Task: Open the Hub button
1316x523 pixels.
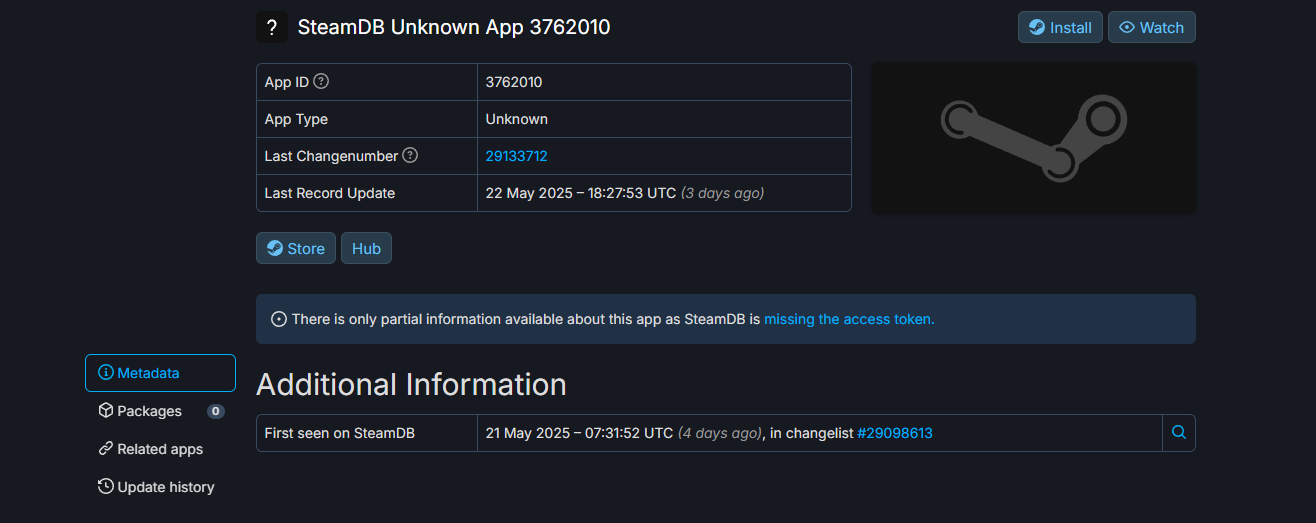Action: (366, 248)
